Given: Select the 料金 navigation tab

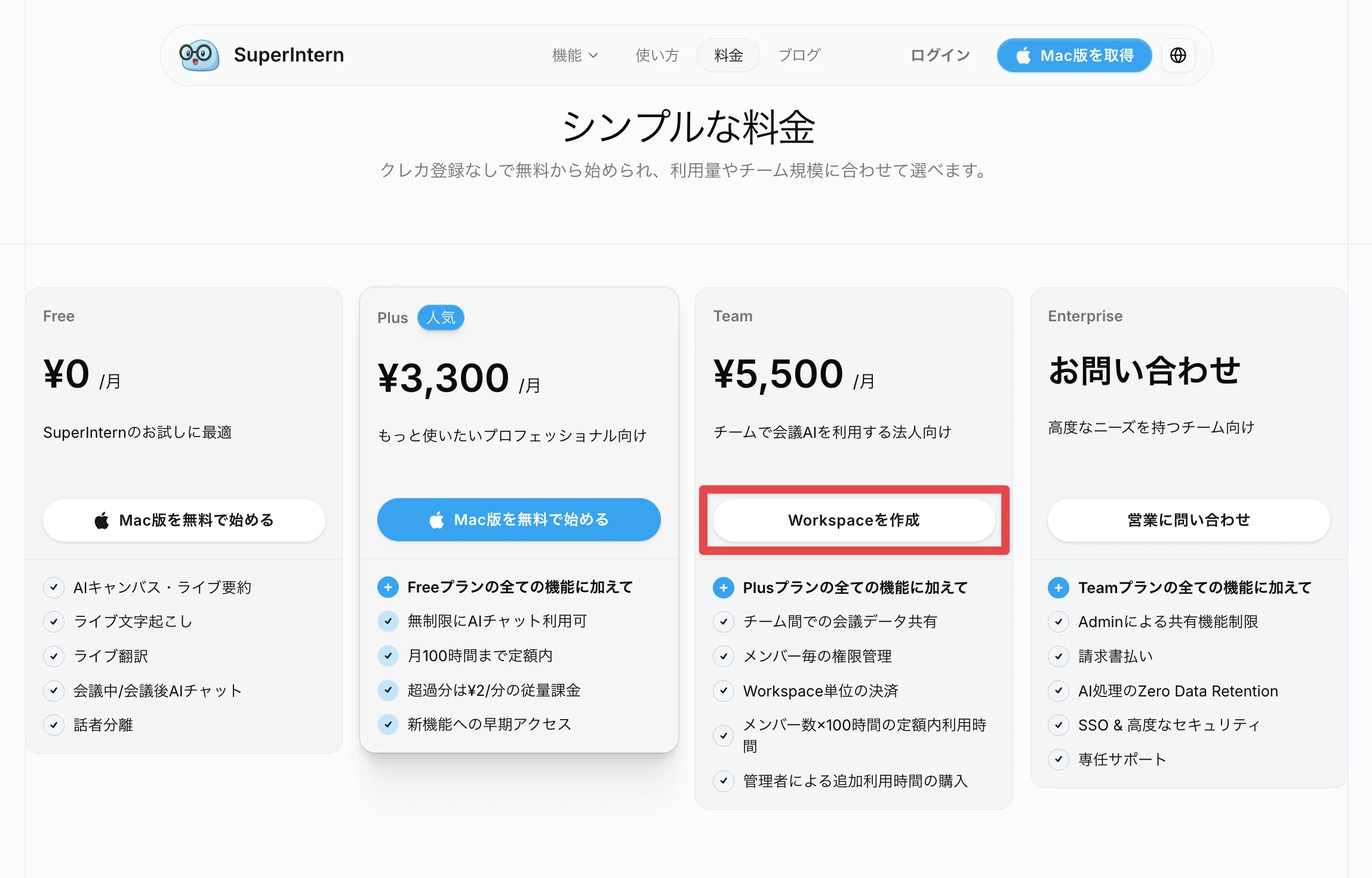Looking at the screenshot, I should coord(728,56).
